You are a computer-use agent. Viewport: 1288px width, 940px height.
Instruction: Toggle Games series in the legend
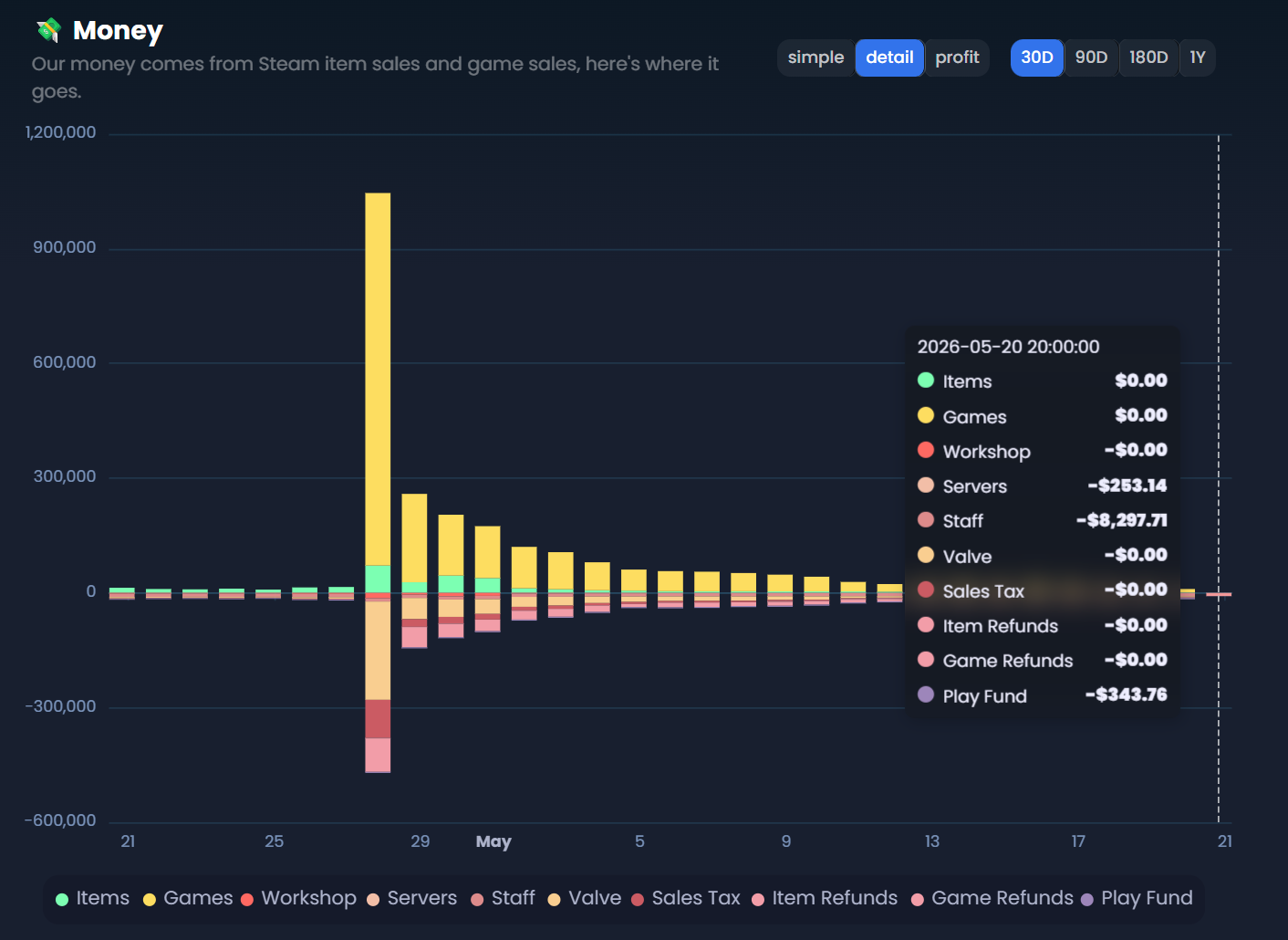pyautogui.click(x=188, y=899)
